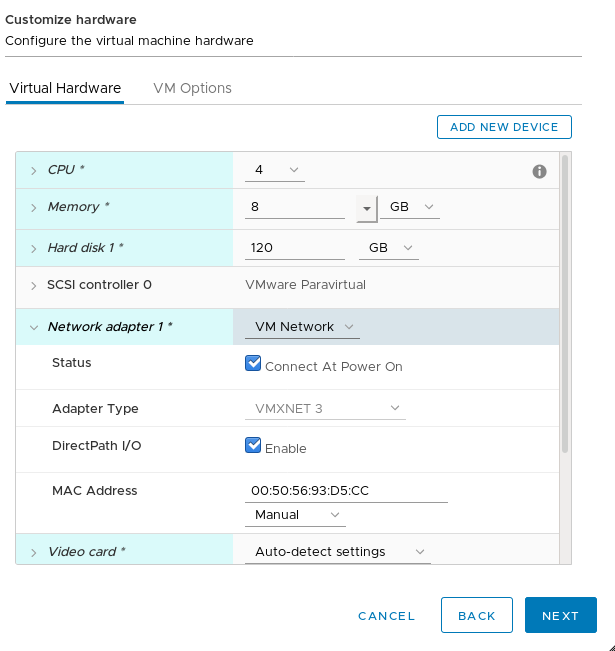615x651 pixels.
Task: Click the MAC Address input field
Action: 345,491
